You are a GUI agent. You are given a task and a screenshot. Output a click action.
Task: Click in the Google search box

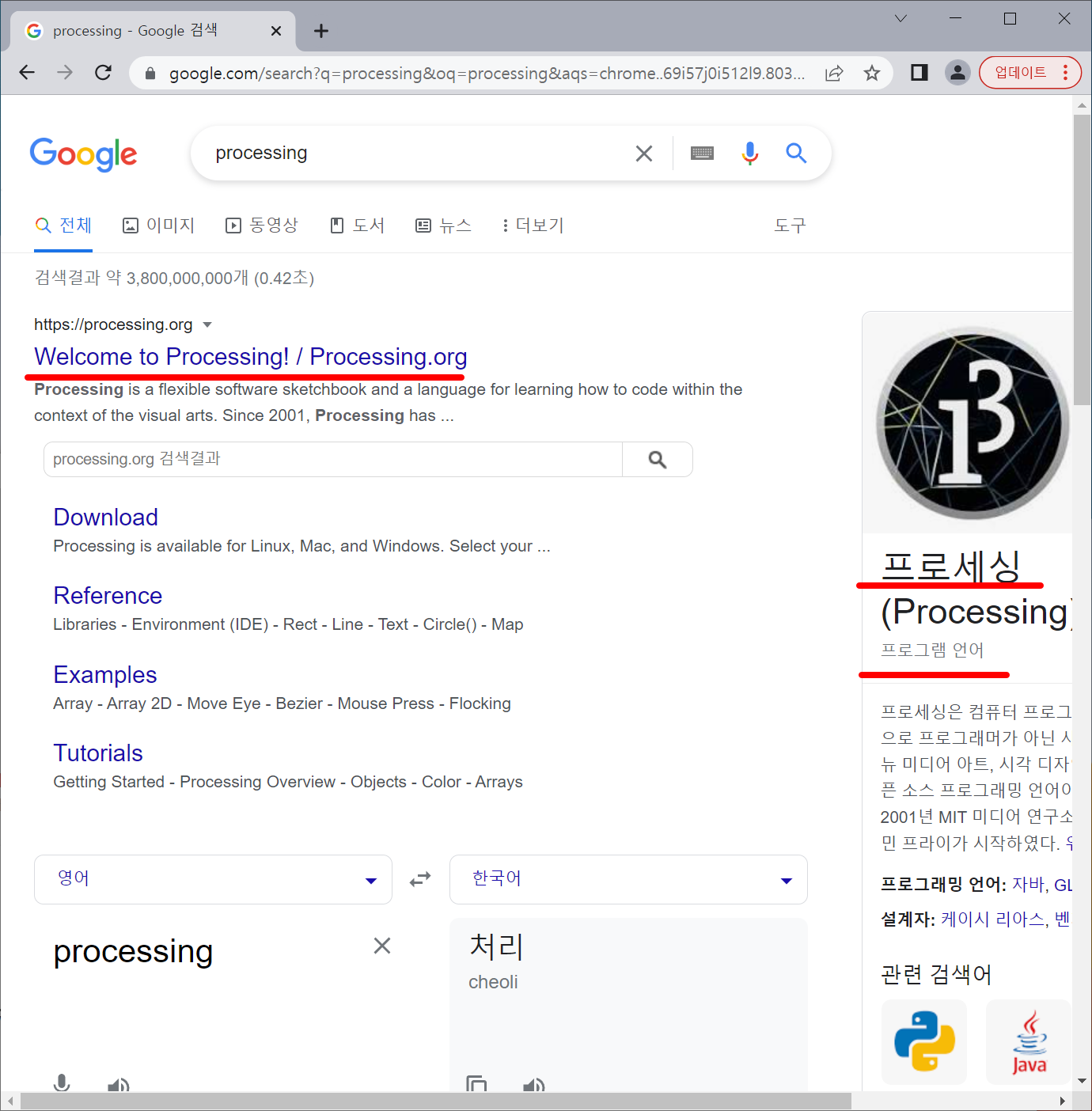coord(419,154)
